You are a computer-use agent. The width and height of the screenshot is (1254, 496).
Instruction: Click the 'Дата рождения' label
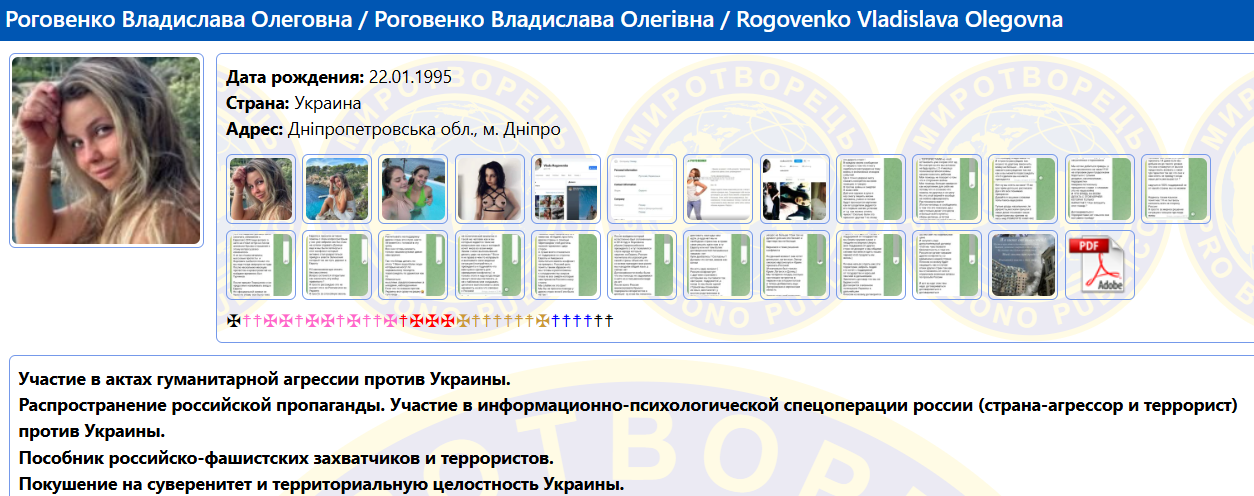295,77
